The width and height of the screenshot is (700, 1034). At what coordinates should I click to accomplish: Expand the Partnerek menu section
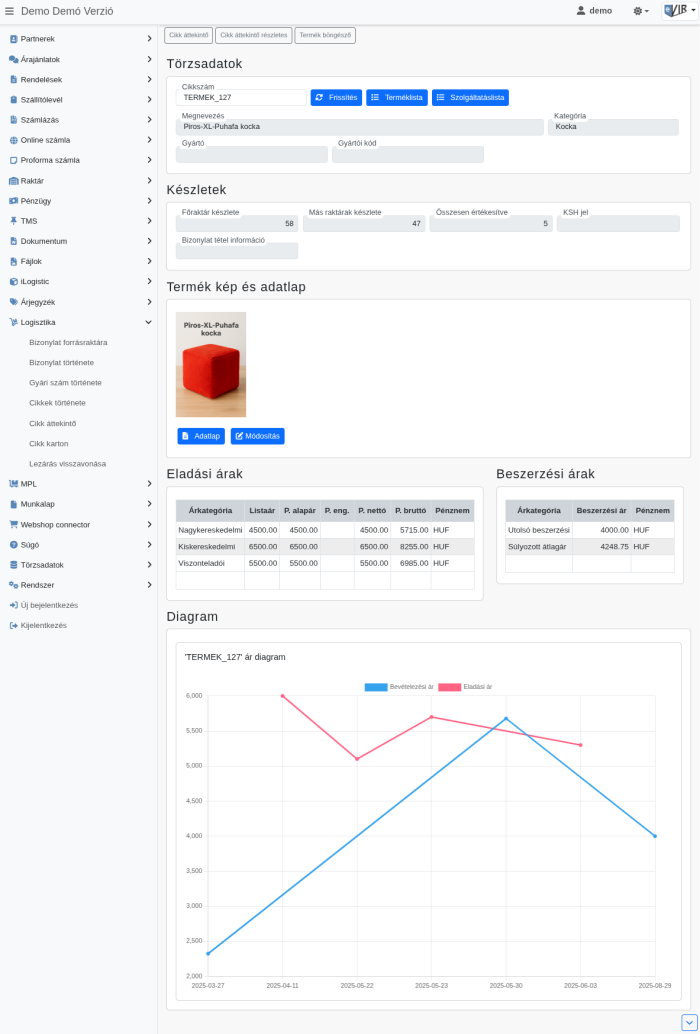click(x=148, y=39)
